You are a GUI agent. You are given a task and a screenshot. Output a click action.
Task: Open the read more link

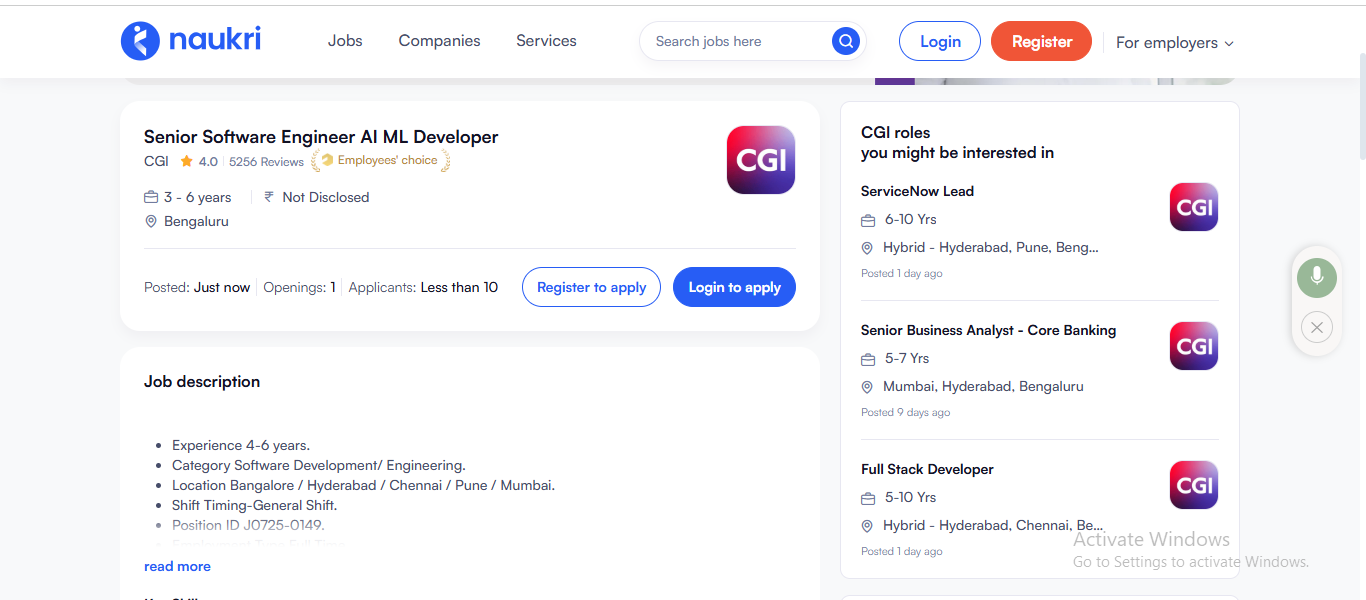coord(177,566)
